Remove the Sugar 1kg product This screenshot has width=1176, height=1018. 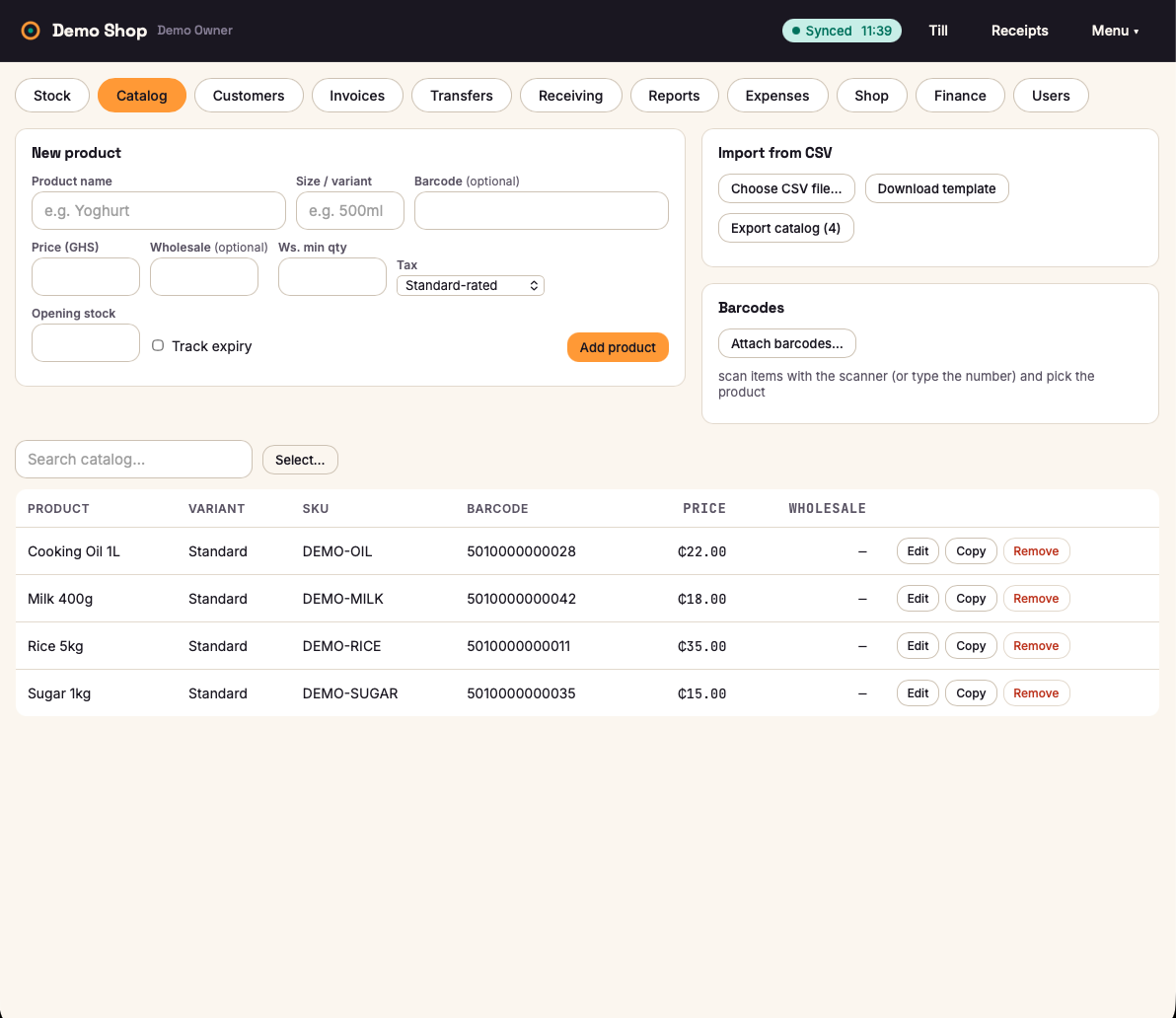(x=1036, y=692)
